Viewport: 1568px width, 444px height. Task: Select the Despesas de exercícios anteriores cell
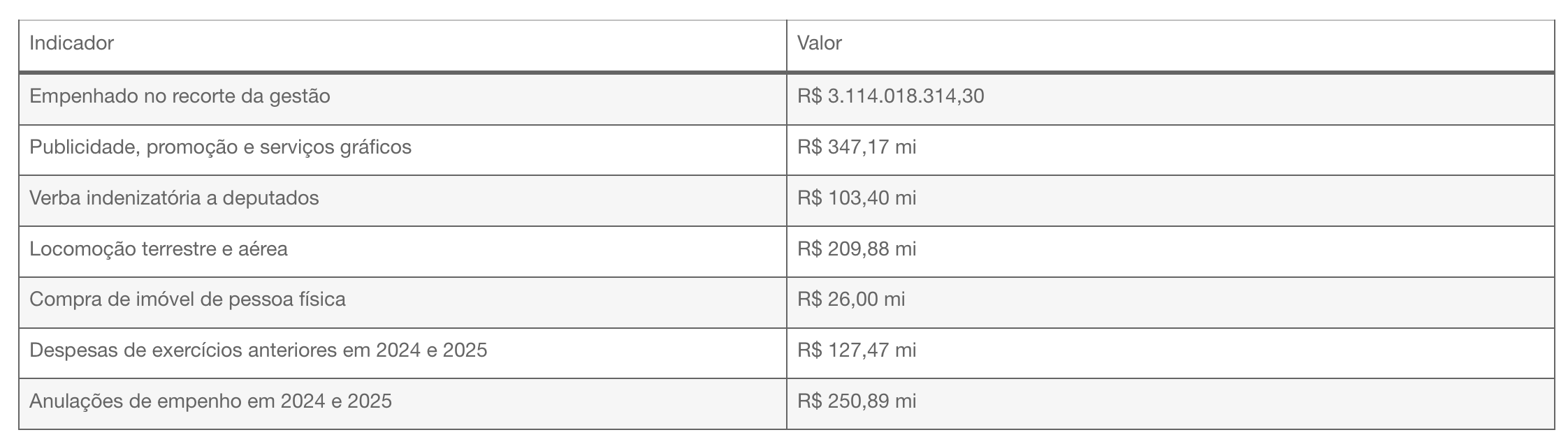click(403, 353)
